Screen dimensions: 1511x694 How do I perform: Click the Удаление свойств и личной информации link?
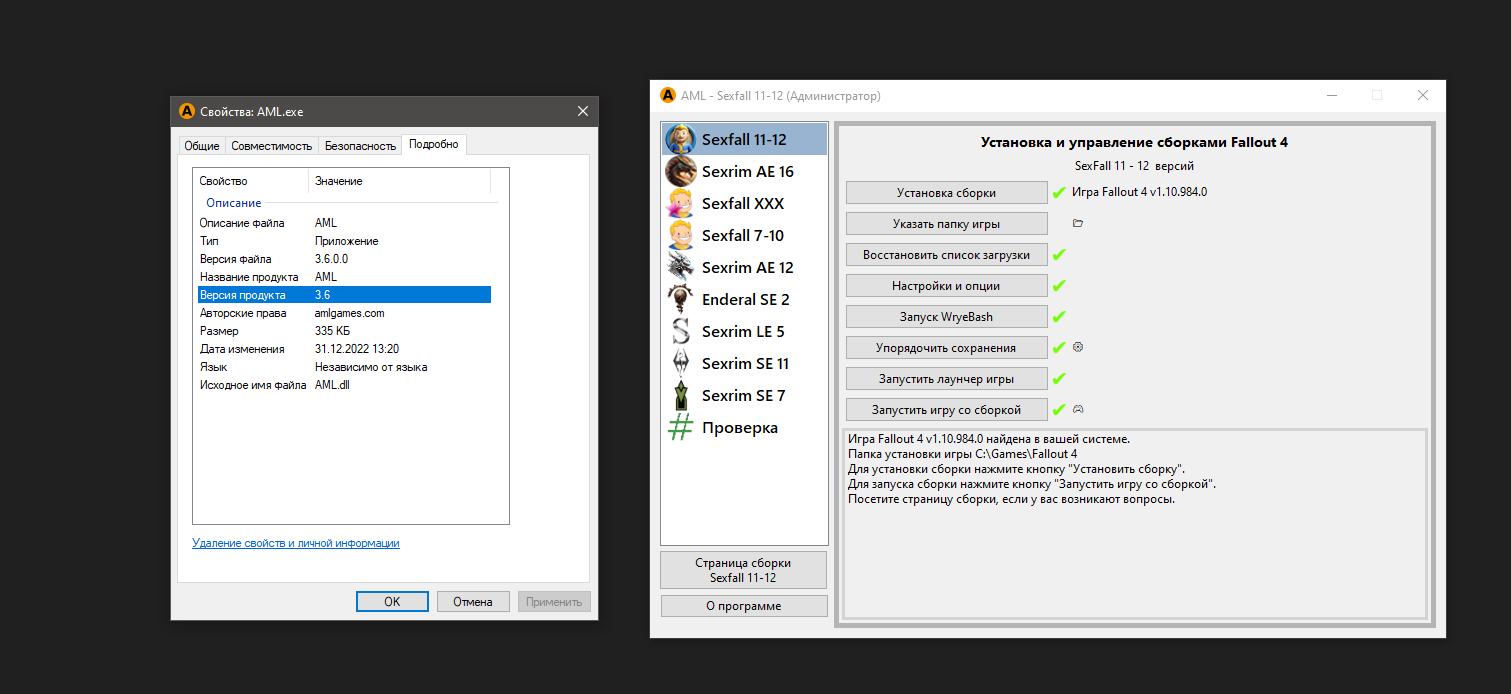pos(296,543)
